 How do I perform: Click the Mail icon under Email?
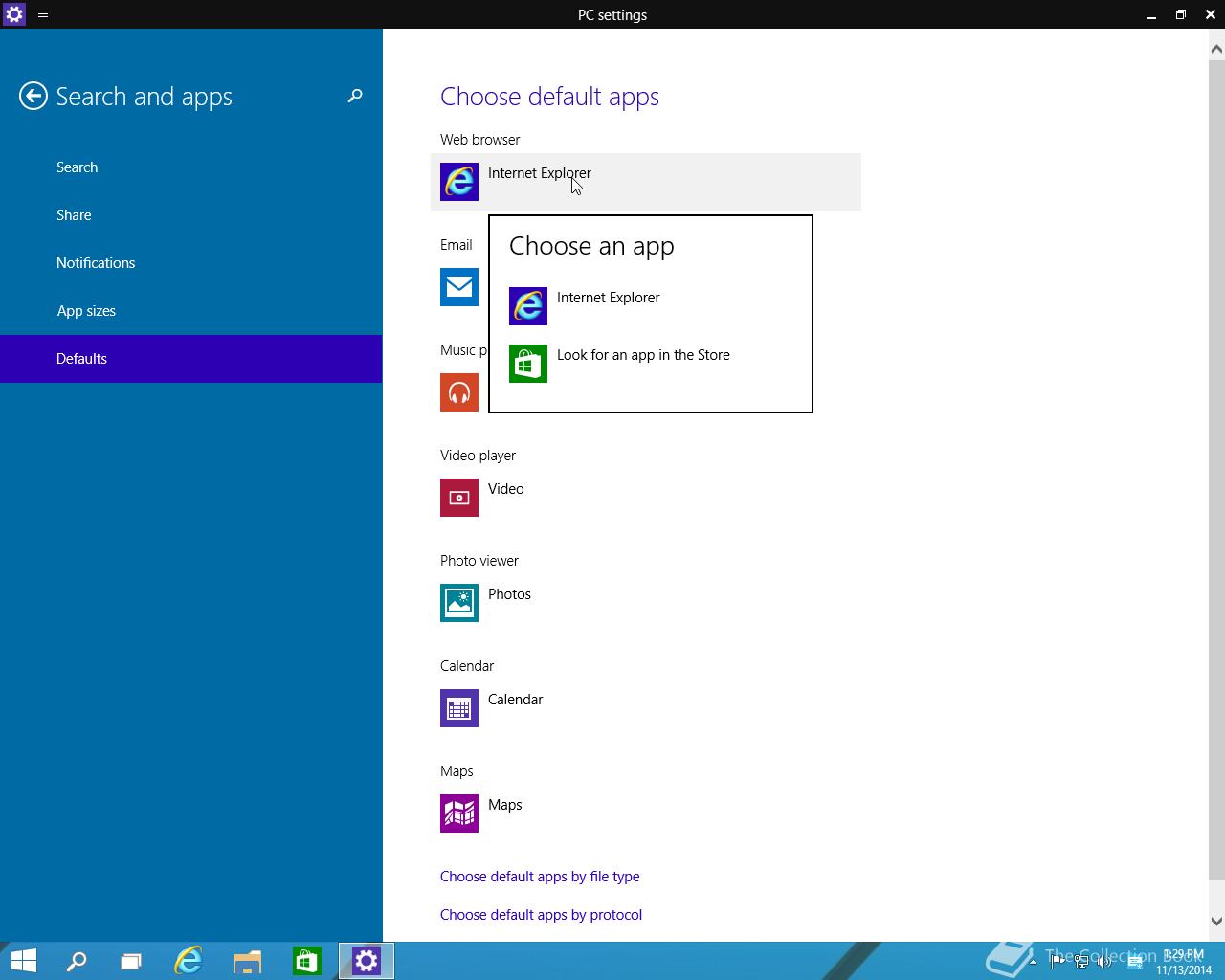pos(459,287)
